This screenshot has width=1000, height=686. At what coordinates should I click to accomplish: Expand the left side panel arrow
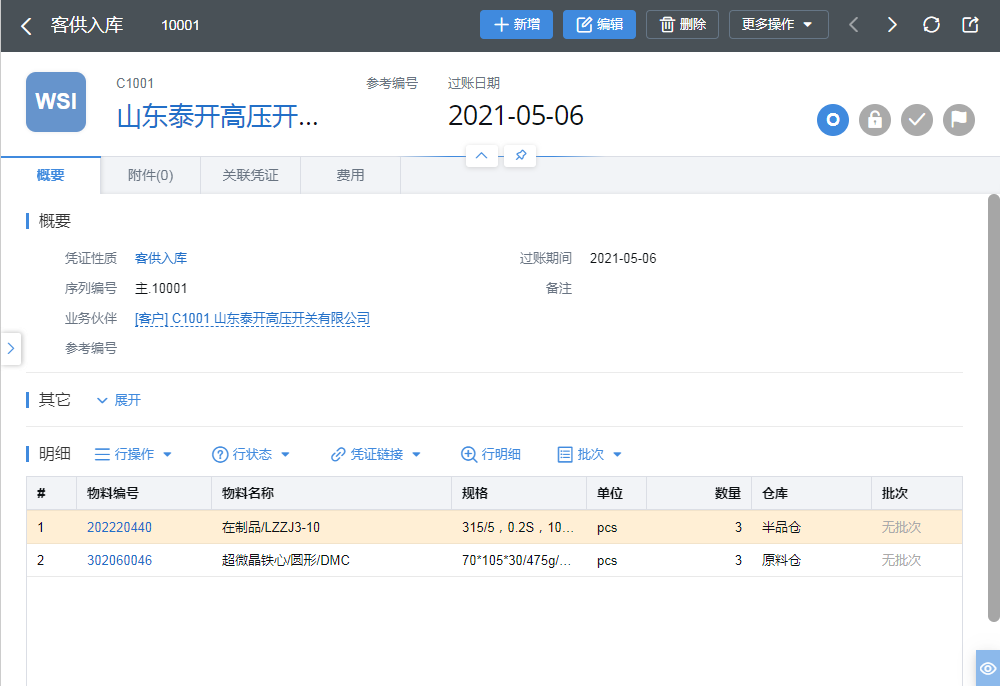(x=11, y=348)
